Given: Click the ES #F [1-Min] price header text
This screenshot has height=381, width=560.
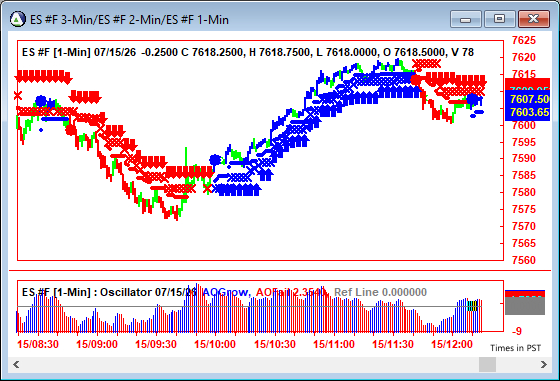Looking at the screenshot, I should click(x=248, y=52).
